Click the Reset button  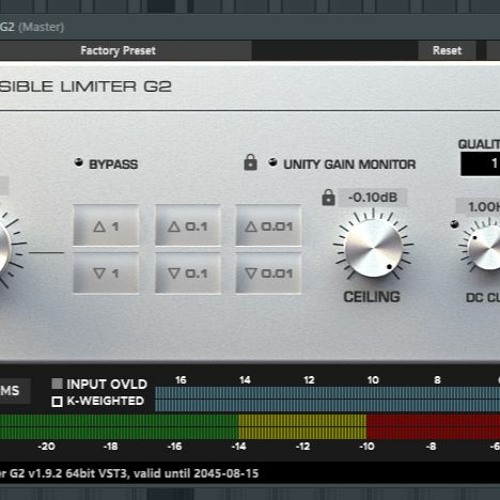[447, 51]
